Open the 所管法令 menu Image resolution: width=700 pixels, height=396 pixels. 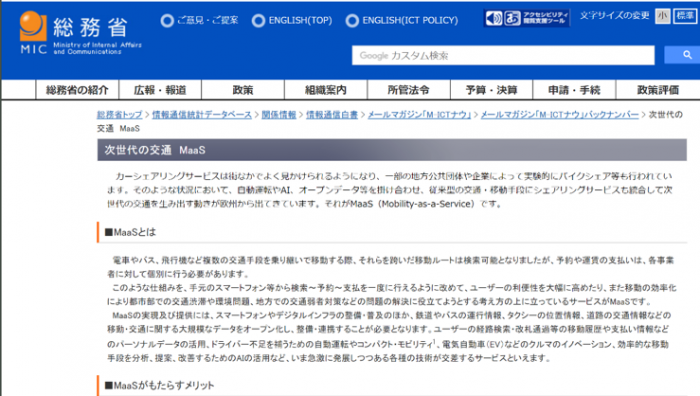pos(409,90)
